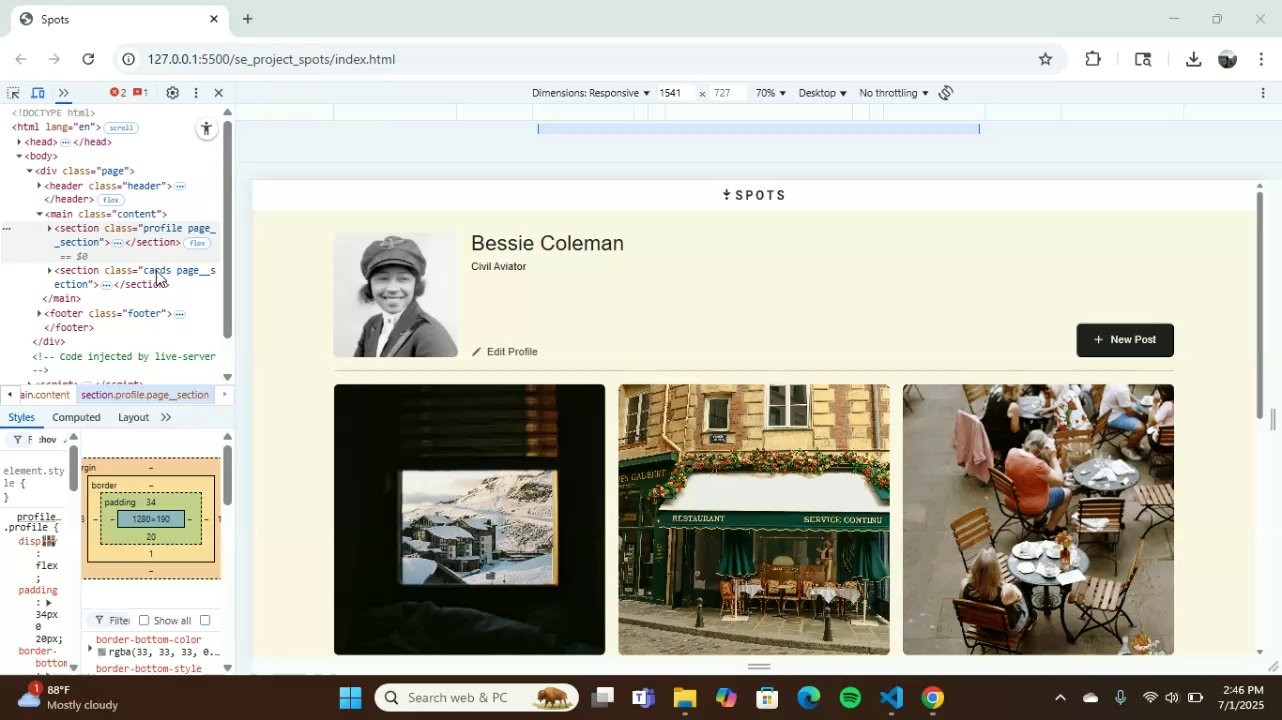Open the DevTools customize three-dot menu
This screenshot has height=720, width=1282.
pos(196,93)
